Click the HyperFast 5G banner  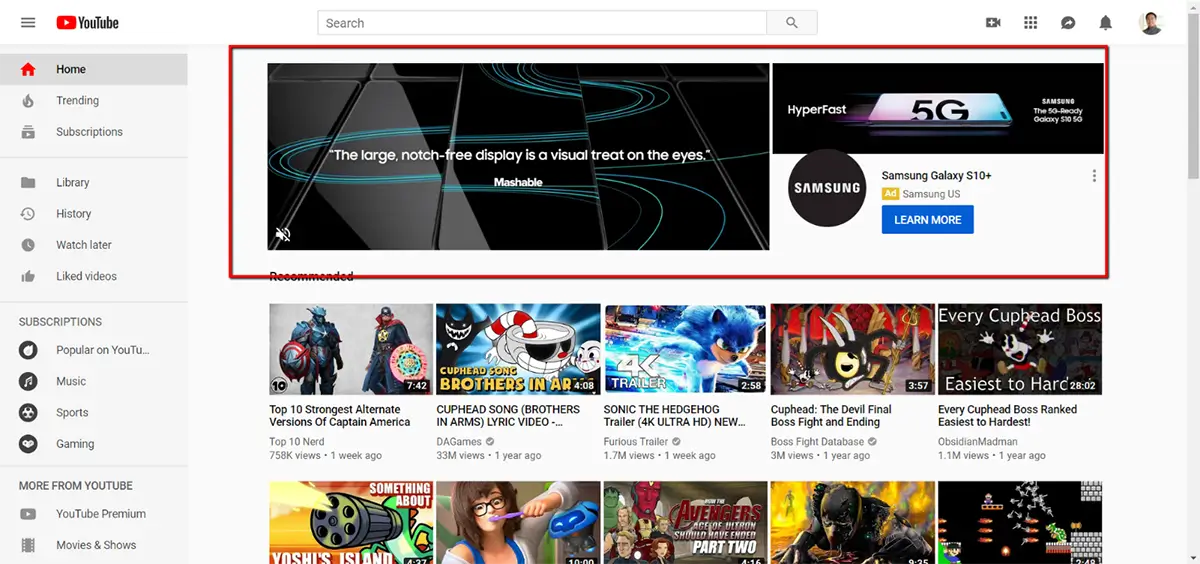938,108
